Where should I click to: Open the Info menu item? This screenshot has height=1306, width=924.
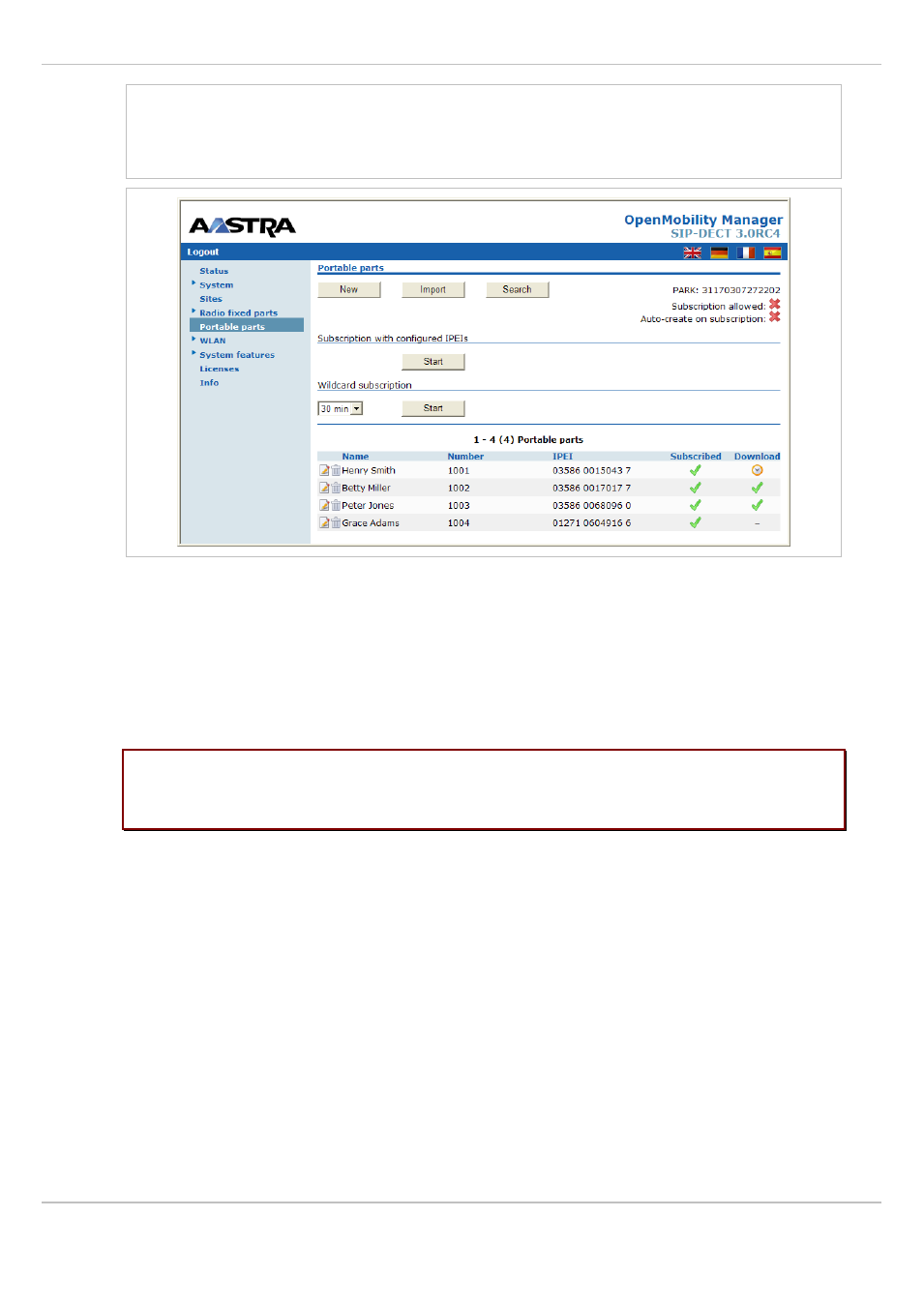point(209,383)
